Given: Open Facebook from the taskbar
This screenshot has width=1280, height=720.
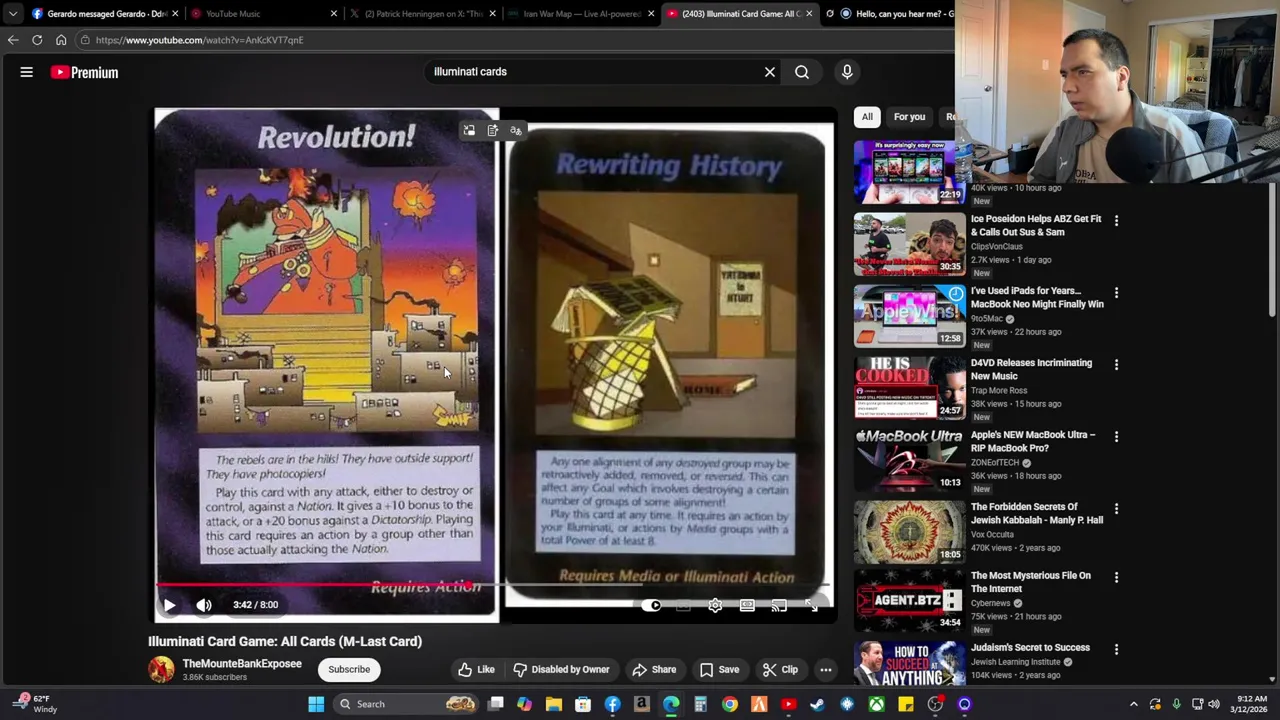Looking at the screenshot, I should (x=612, y=704).
